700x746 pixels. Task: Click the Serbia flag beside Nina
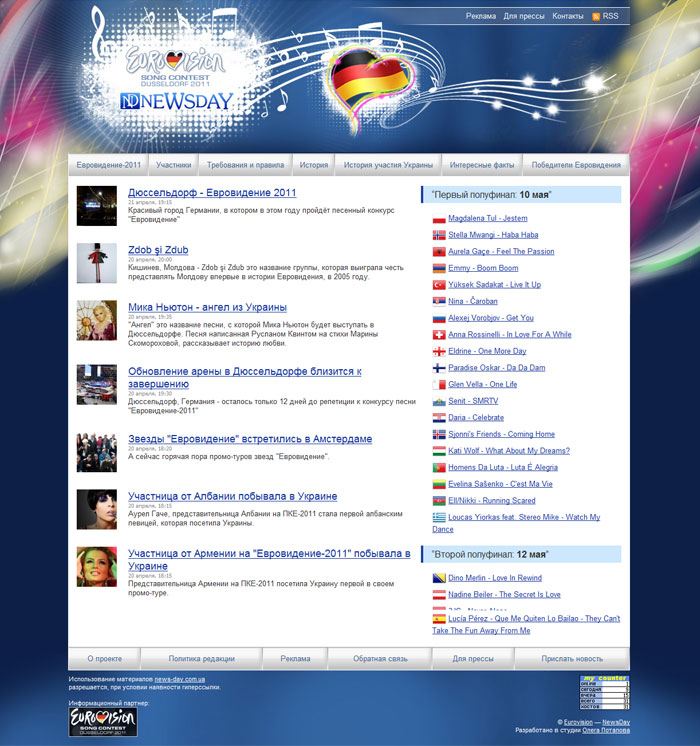coord(439,302)
